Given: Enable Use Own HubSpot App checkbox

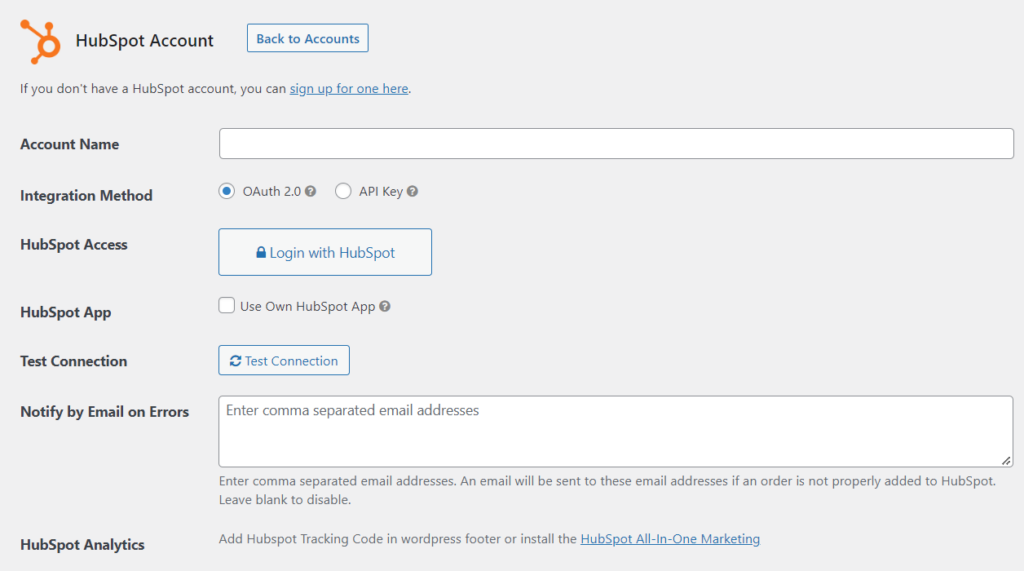Looking at the screenshot, I should (227, 305).
